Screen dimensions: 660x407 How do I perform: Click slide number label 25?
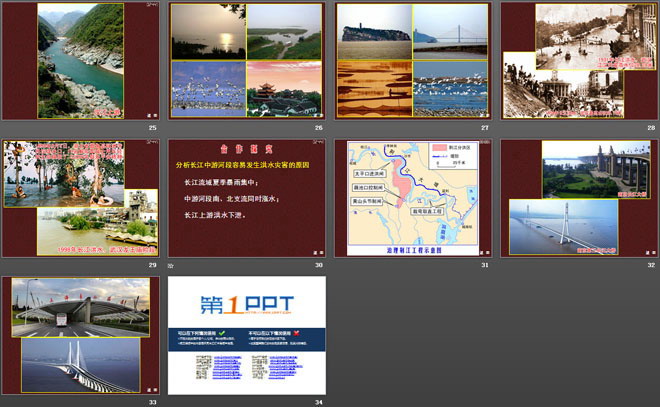[152, 128]
